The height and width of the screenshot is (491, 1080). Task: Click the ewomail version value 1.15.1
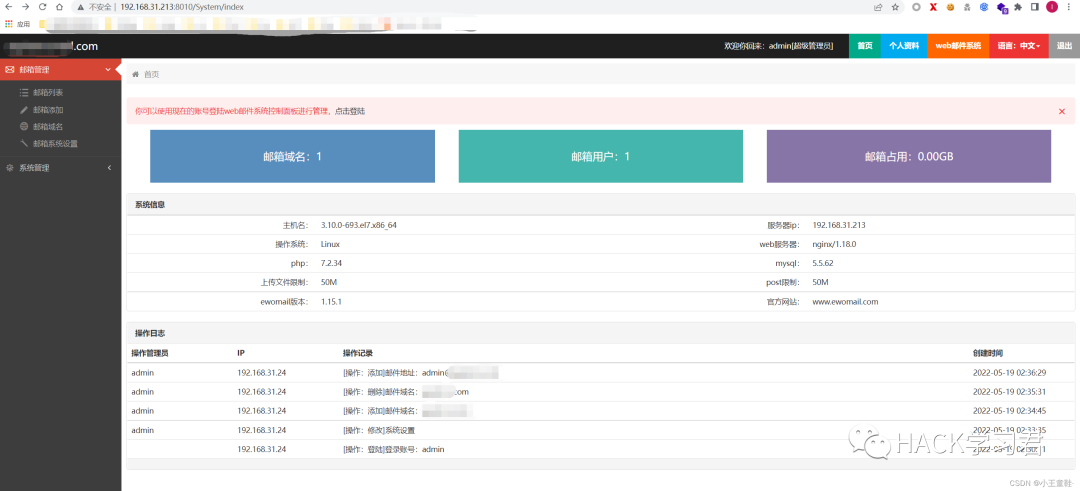point(331,302)
